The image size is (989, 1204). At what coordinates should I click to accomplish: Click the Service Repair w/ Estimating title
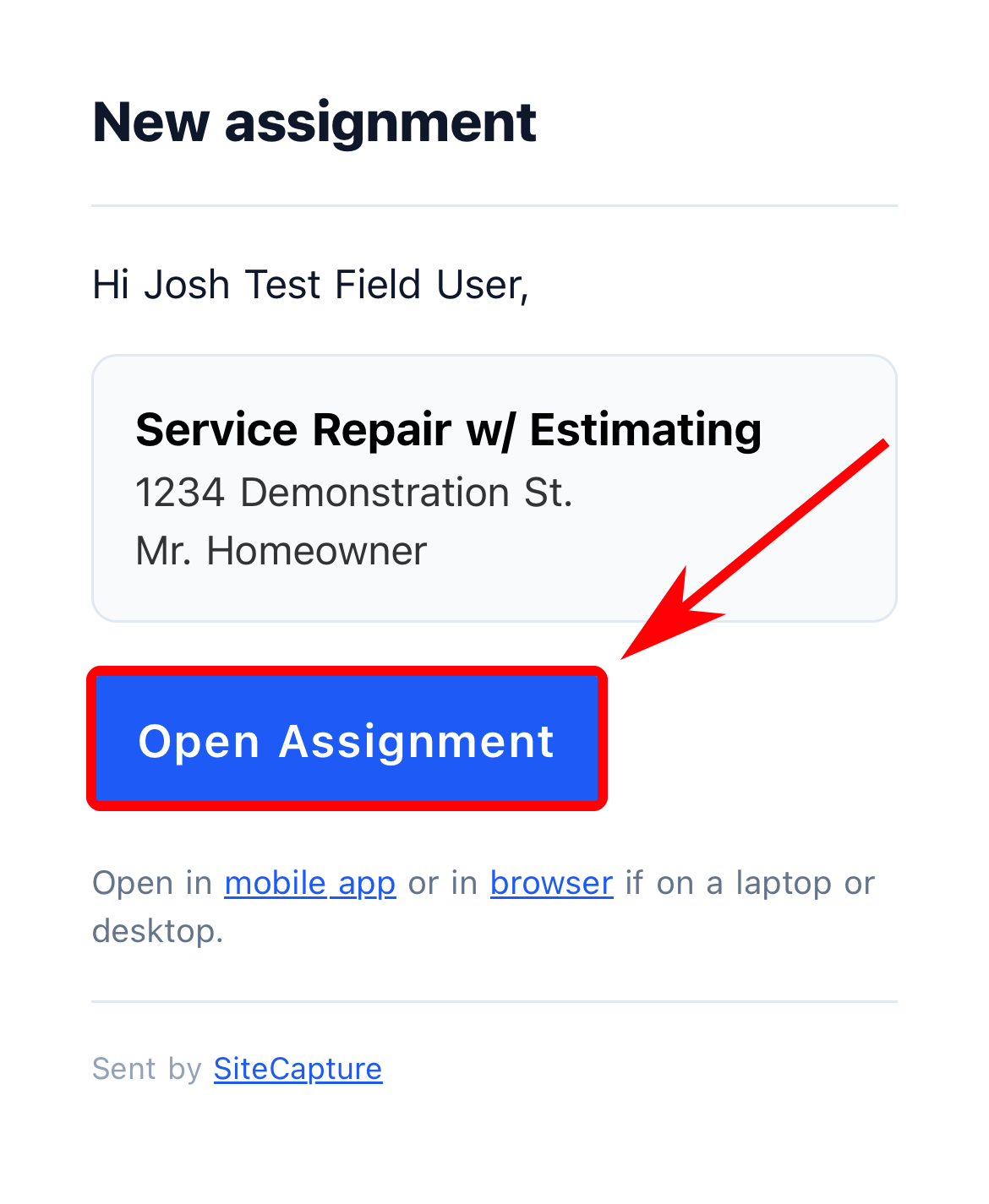pos(448,429)
